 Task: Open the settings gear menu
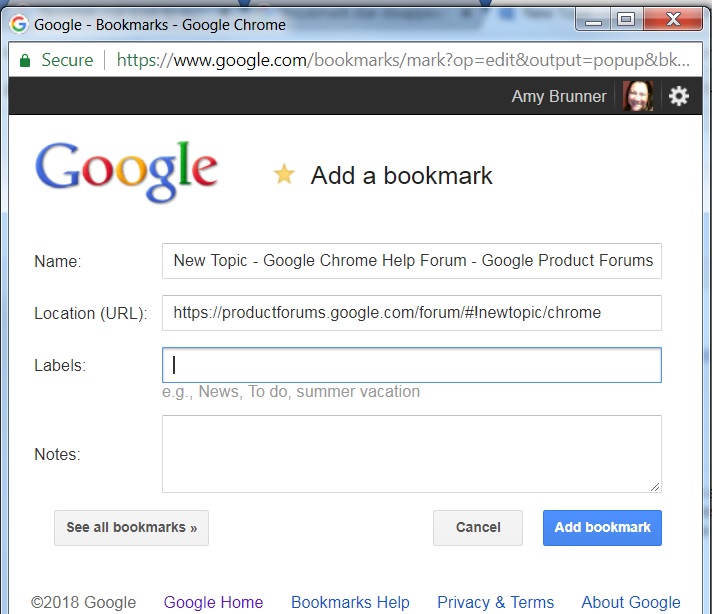pyautogui.click(x=678, y=96)
